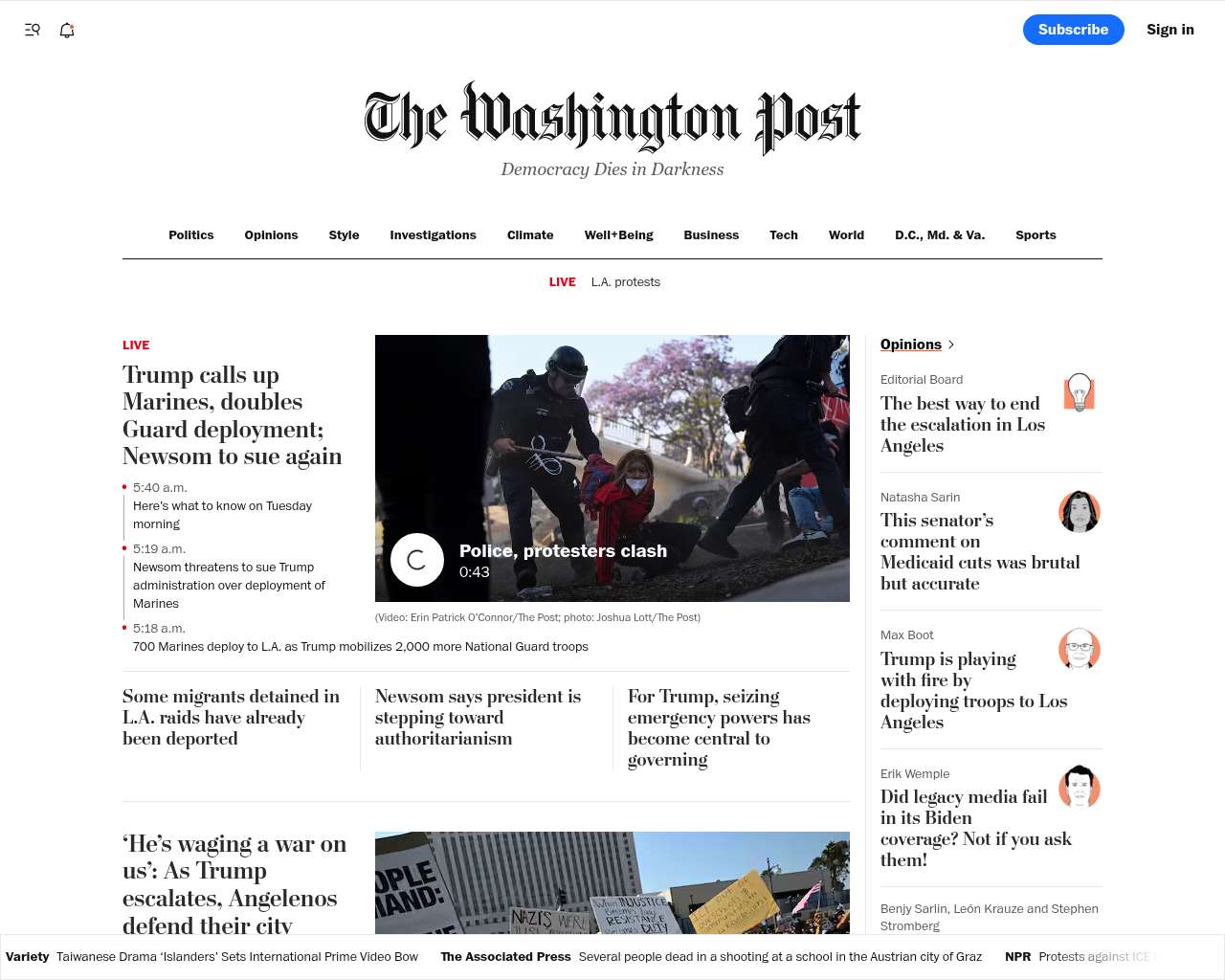The image size is (1225, 980).
Task: Play the Police, protesters clash video
Action: [417, 560]
